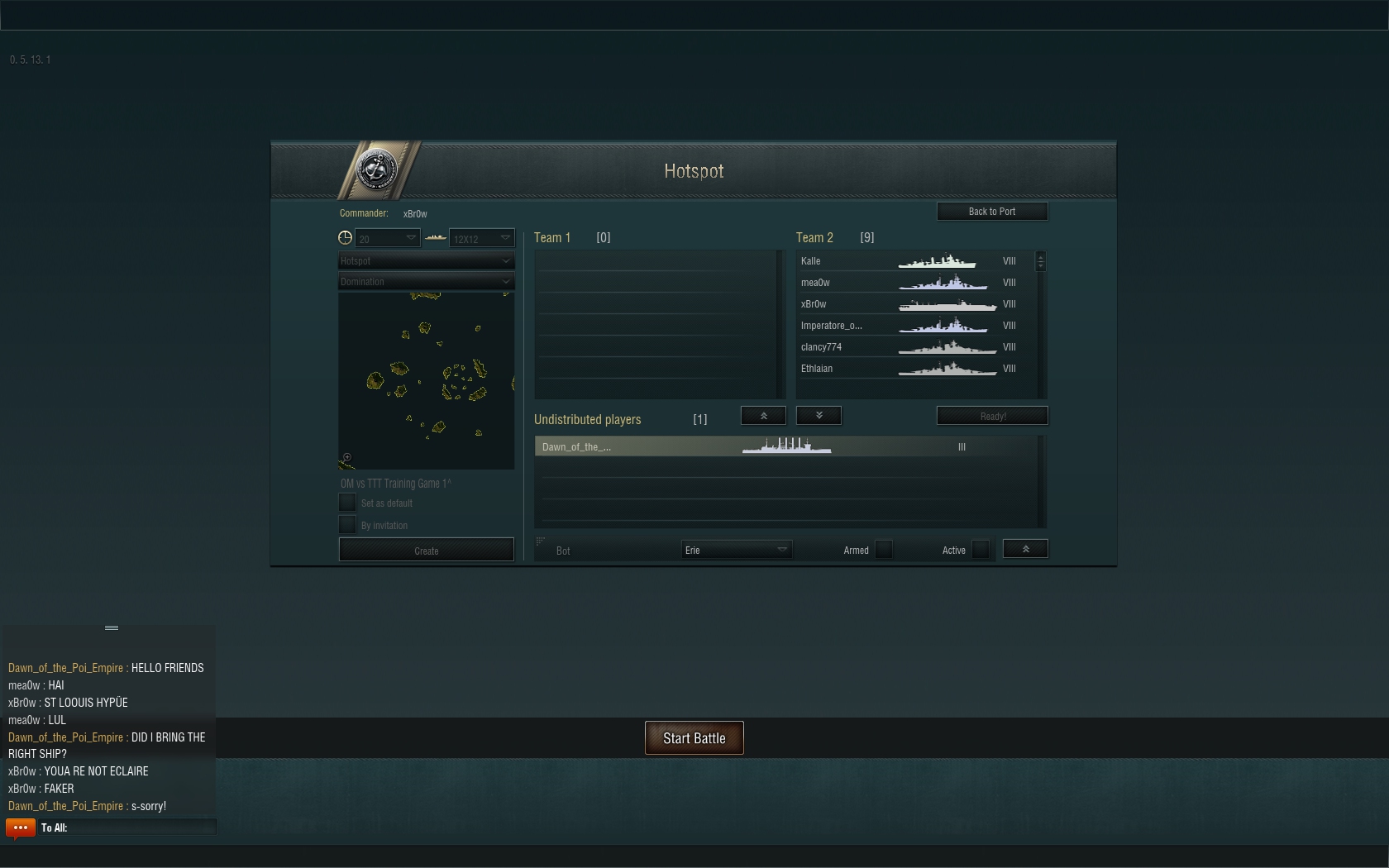Click chat message 'ST LOOUIS HYPÜE'
The width and height of the screenshot is (1389, 868).
[x=86, y=703]
